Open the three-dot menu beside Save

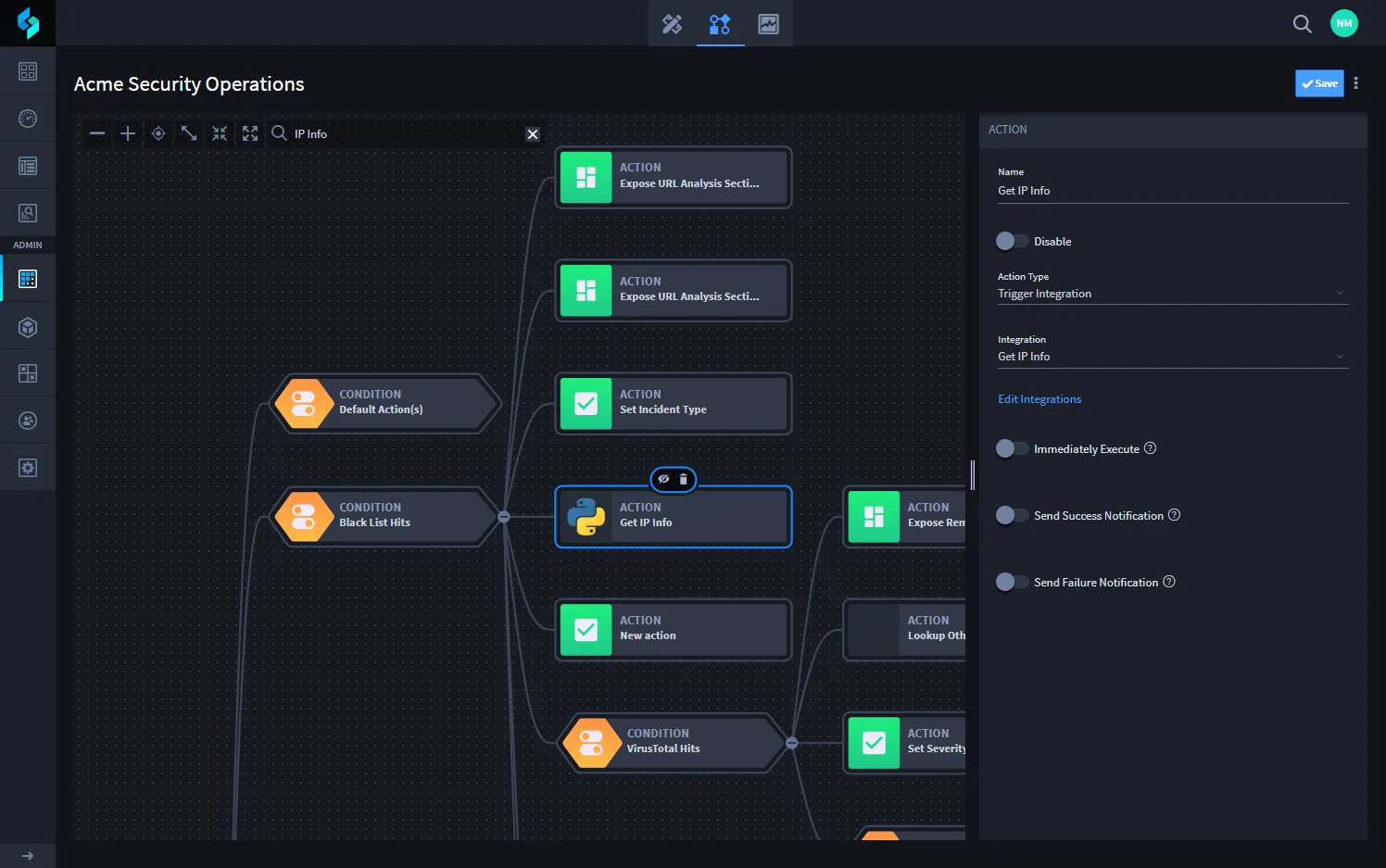tap(1356, 83)
